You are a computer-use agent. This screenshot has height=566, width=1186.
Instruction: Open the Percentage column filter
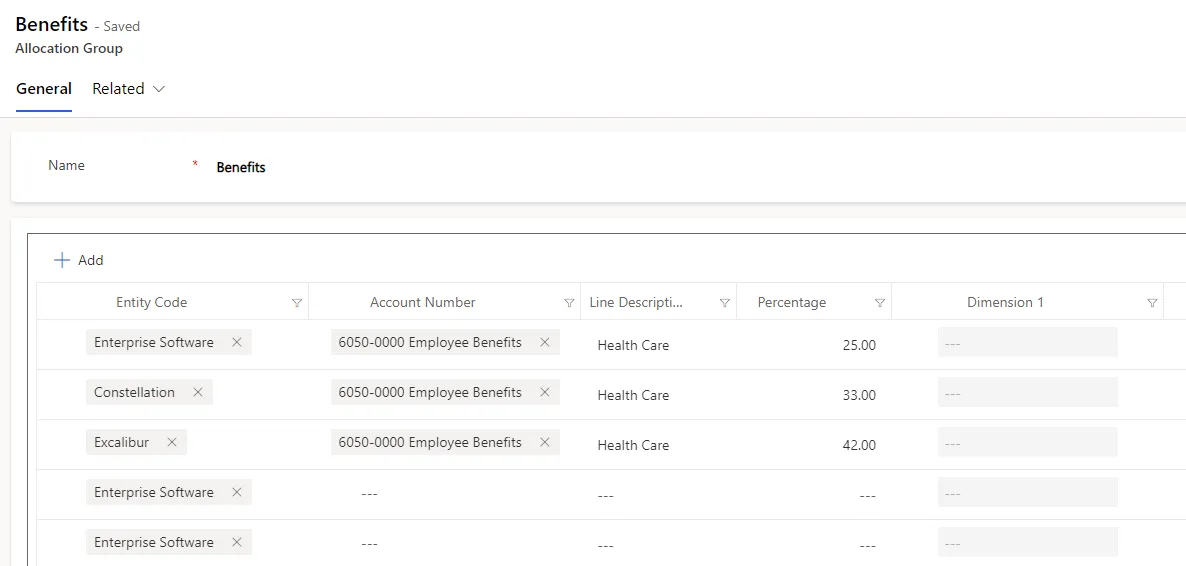click(x=880, y=303)
